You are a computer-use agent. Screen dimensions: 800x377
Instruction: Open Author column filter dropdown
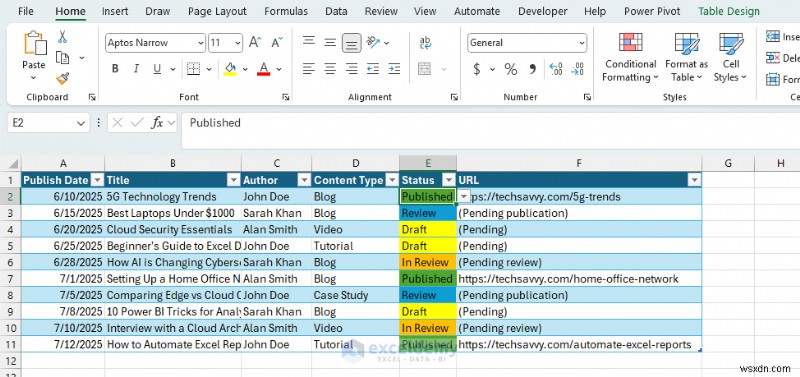[304, 180]
